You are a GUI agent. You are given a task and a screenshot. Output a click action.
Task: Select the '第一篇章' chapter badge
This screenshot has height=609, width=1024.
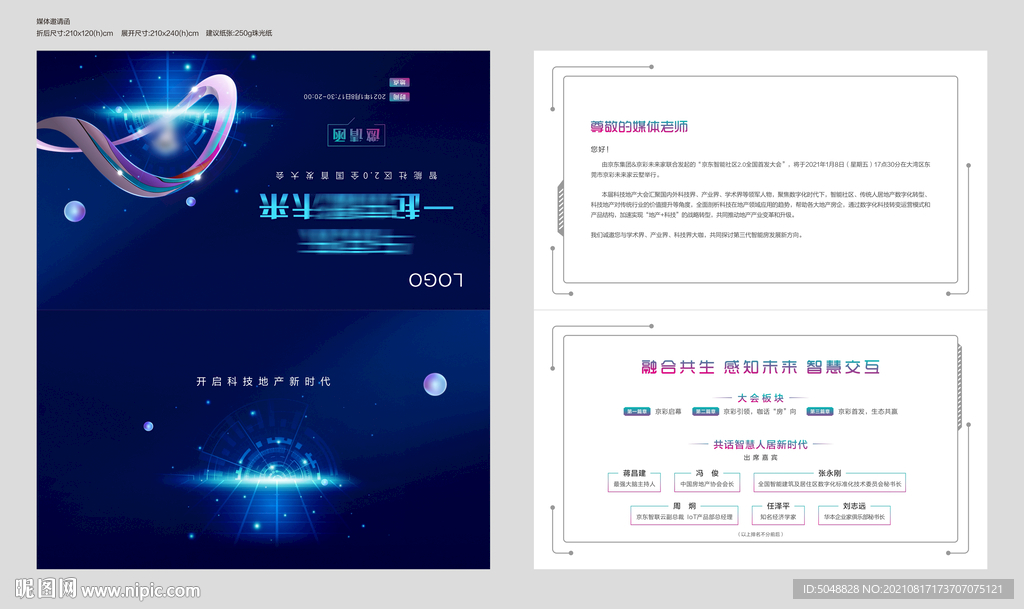pyautogui.click(x=637, y=411)
